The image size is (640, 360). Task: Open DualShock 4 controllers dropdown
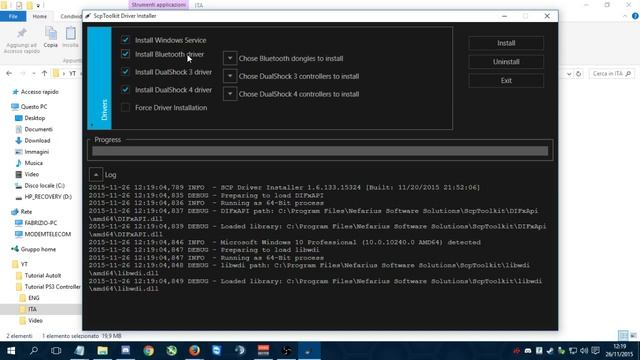point(230,94)
